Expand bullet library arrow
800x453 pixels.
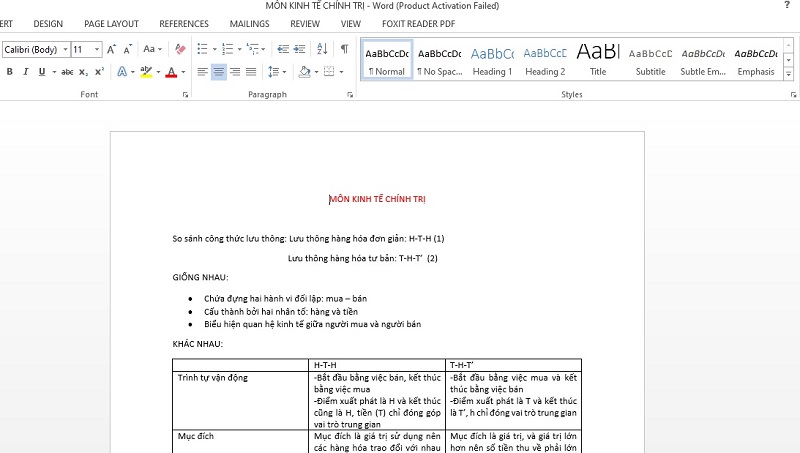pos(214,49)
